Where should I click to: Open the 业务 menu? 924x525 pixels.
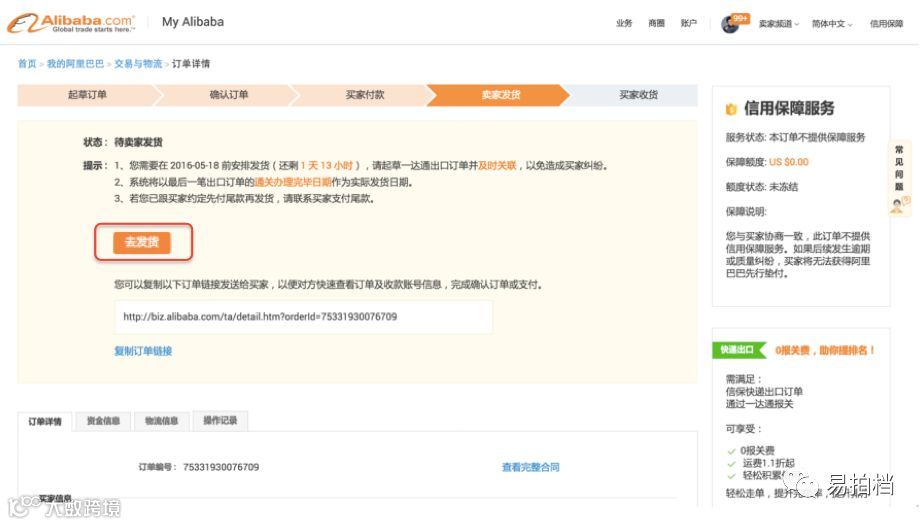click(624, 24)
